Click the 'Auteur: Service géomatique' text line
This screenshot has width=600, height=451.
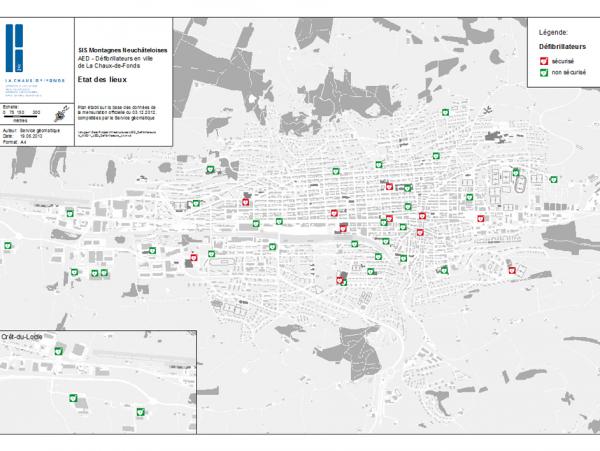coord(33,131)
